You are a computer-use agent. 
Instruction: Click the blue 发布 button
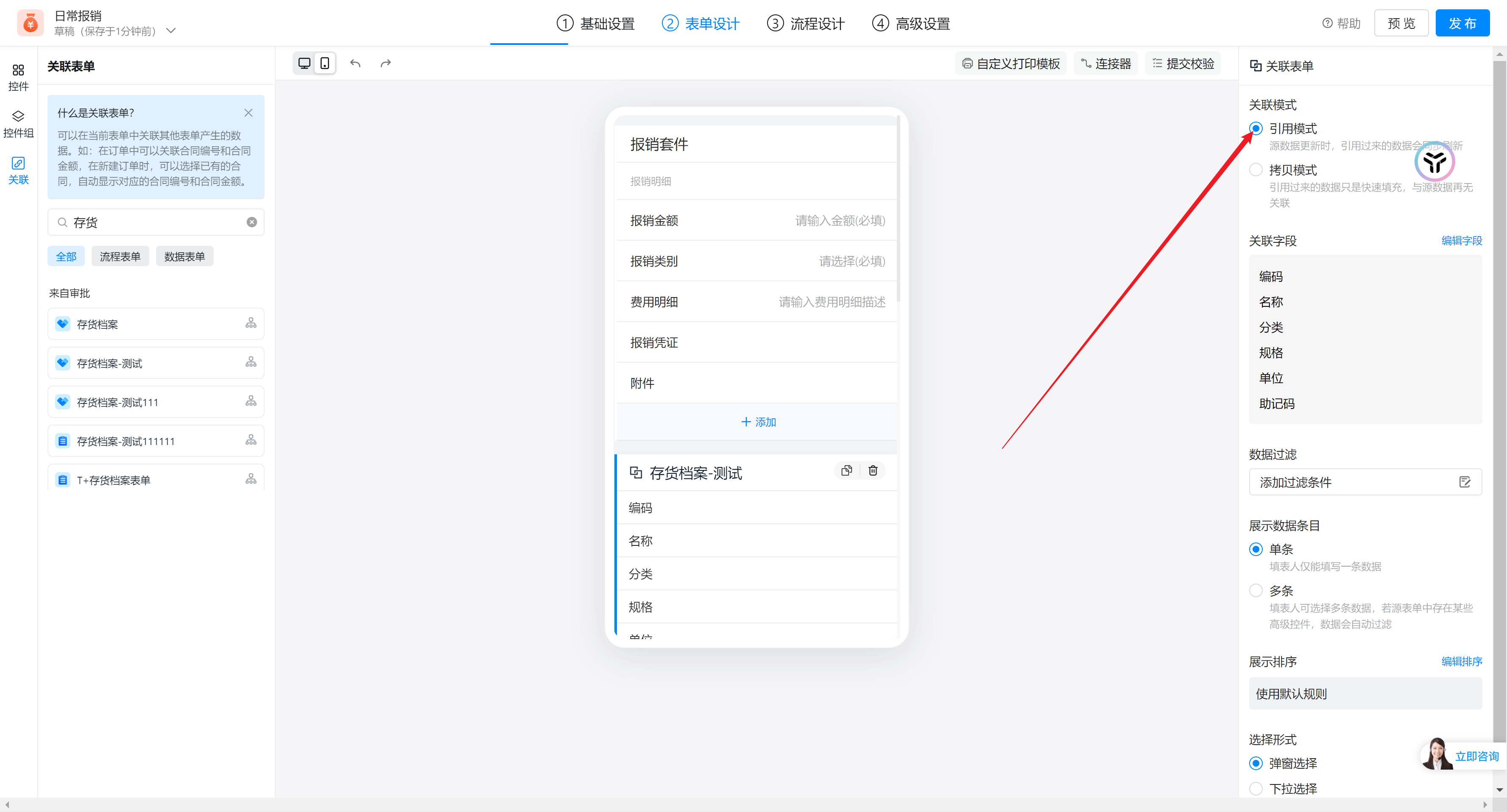(x=1462, y=23)
